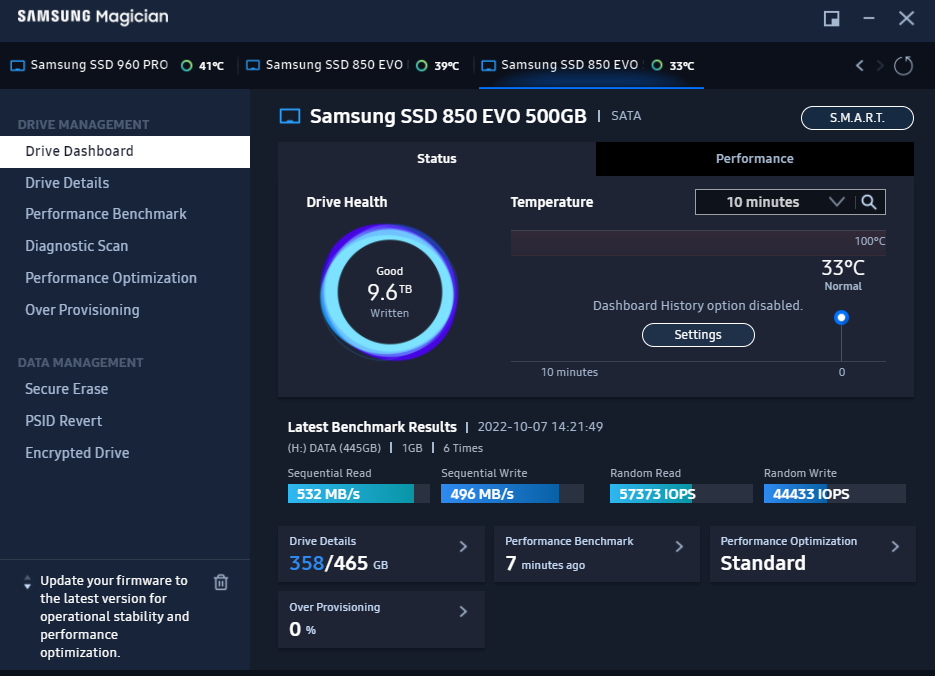Click the '7 minutes ago' benchmark text
Viewport: 935px width, 676px height.
coord(545,563)
